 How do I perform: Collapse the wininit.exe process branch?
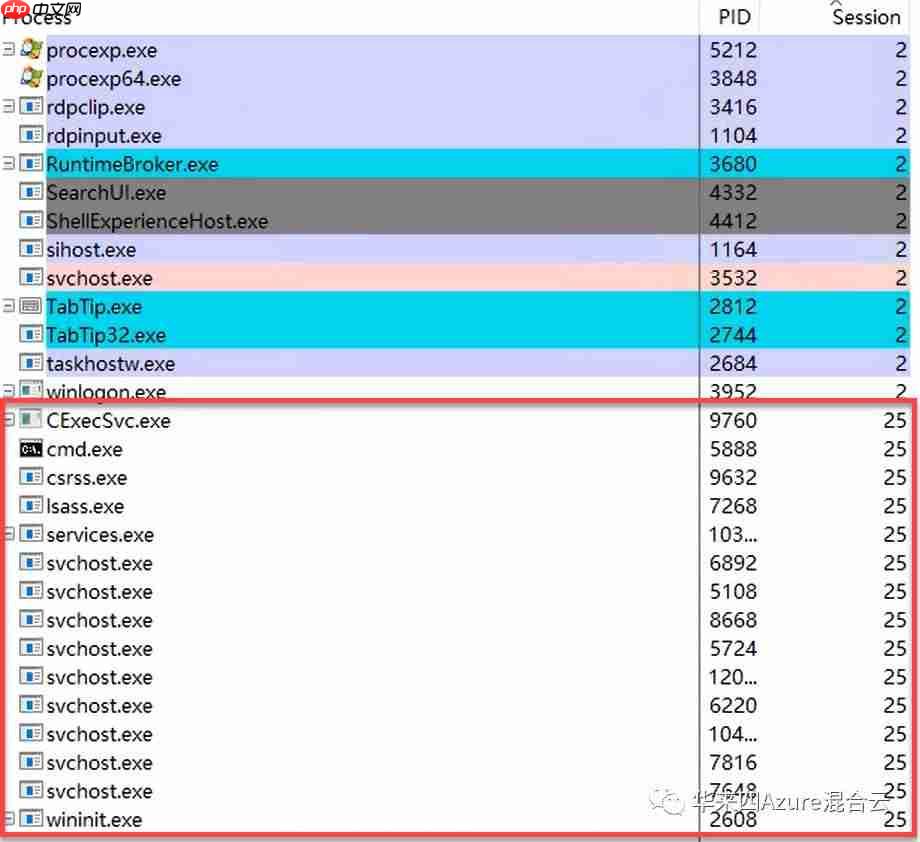pyautogui.click(x=11, y=817)
